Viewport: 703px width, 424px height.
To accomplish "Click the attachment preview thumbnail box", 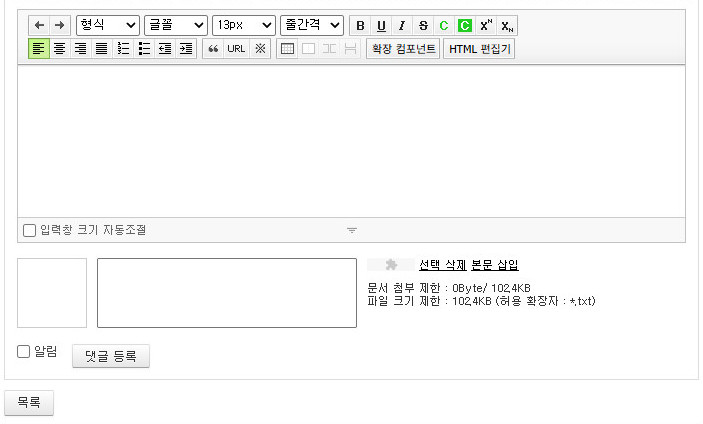I will 52,293.
